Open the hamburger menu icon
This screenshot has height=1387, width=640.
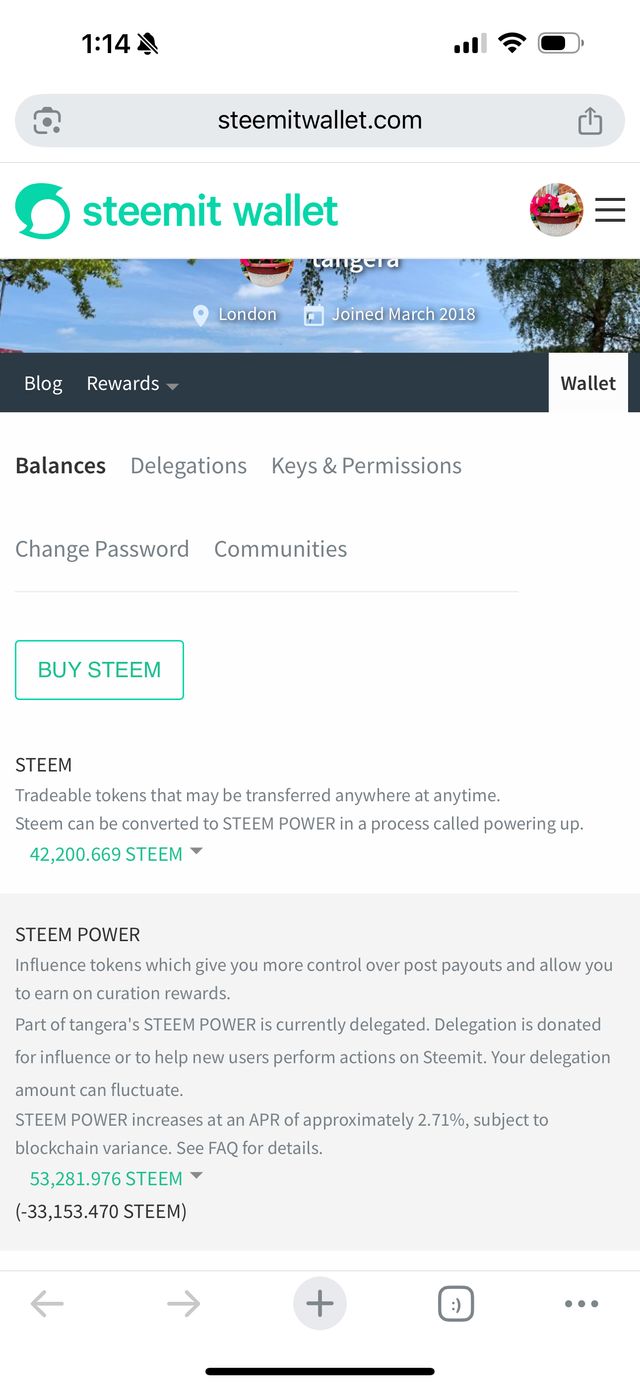pos(610,210)
